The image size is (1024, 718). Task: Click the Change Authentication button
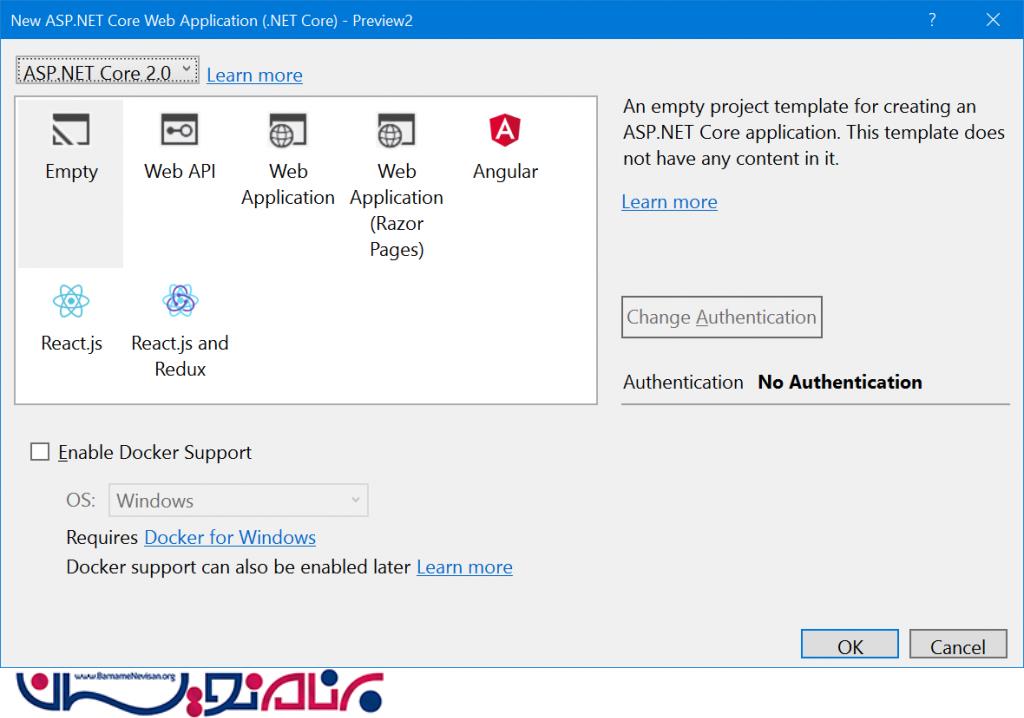point(721,317)
